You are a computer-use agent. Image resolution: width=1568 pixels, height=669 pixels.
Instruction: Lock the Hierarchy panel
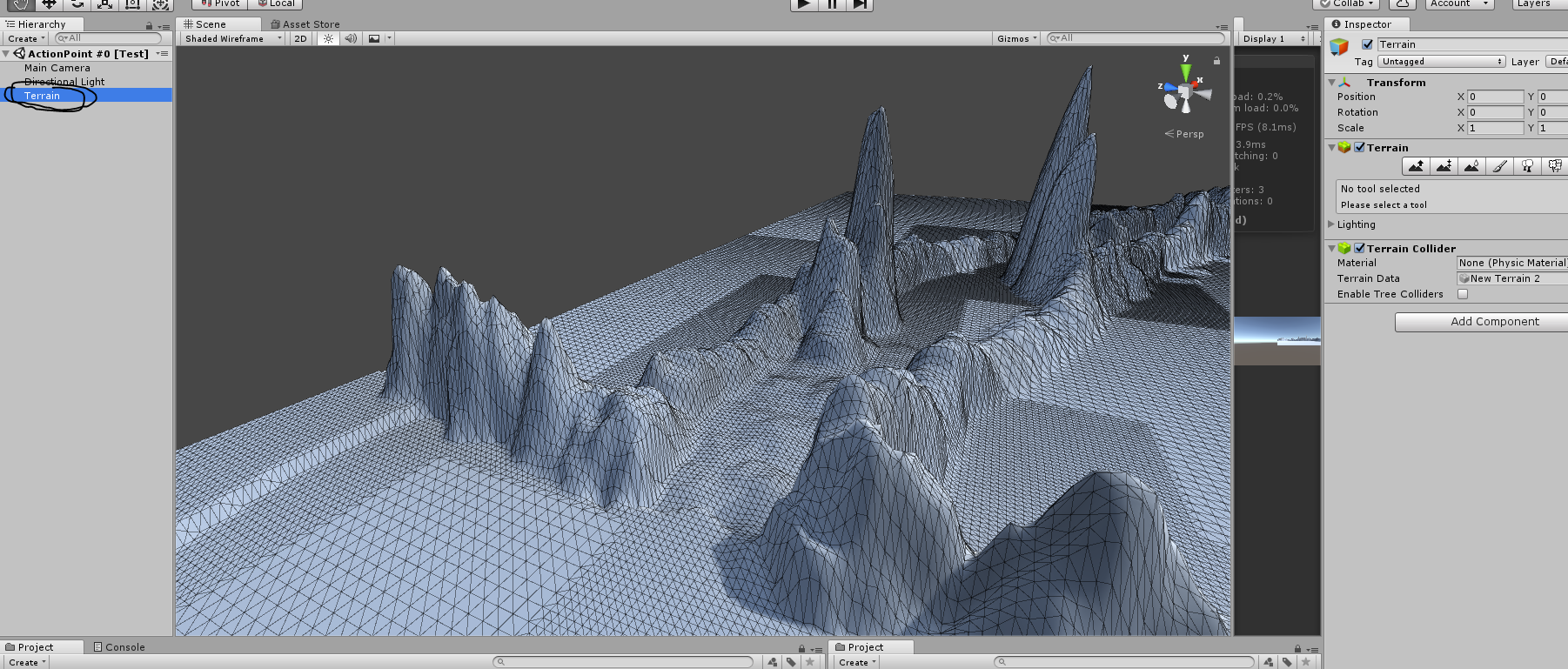[x=149, y=26]
